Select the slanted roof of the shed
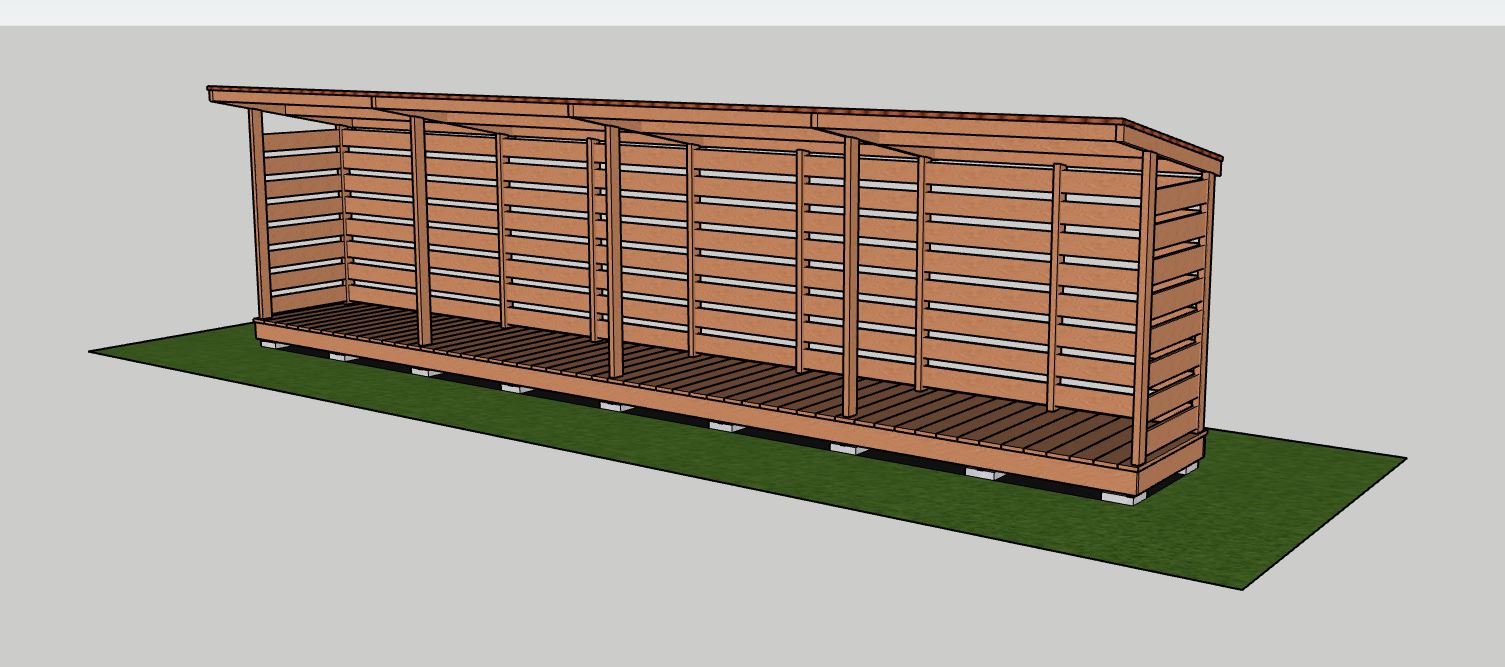 tap(715, 122)
